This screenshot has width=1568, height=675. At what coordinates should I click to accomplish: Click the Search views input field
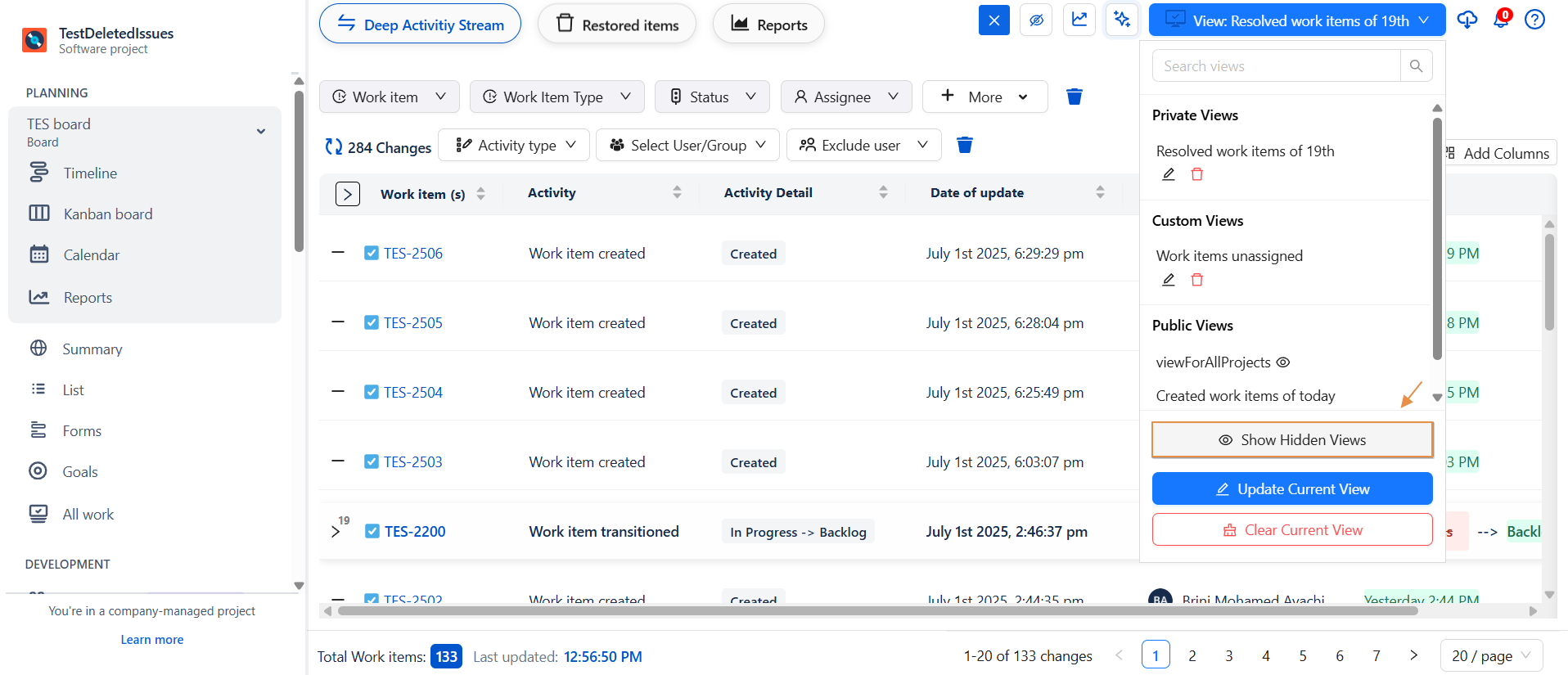(x=1276, y=65)
